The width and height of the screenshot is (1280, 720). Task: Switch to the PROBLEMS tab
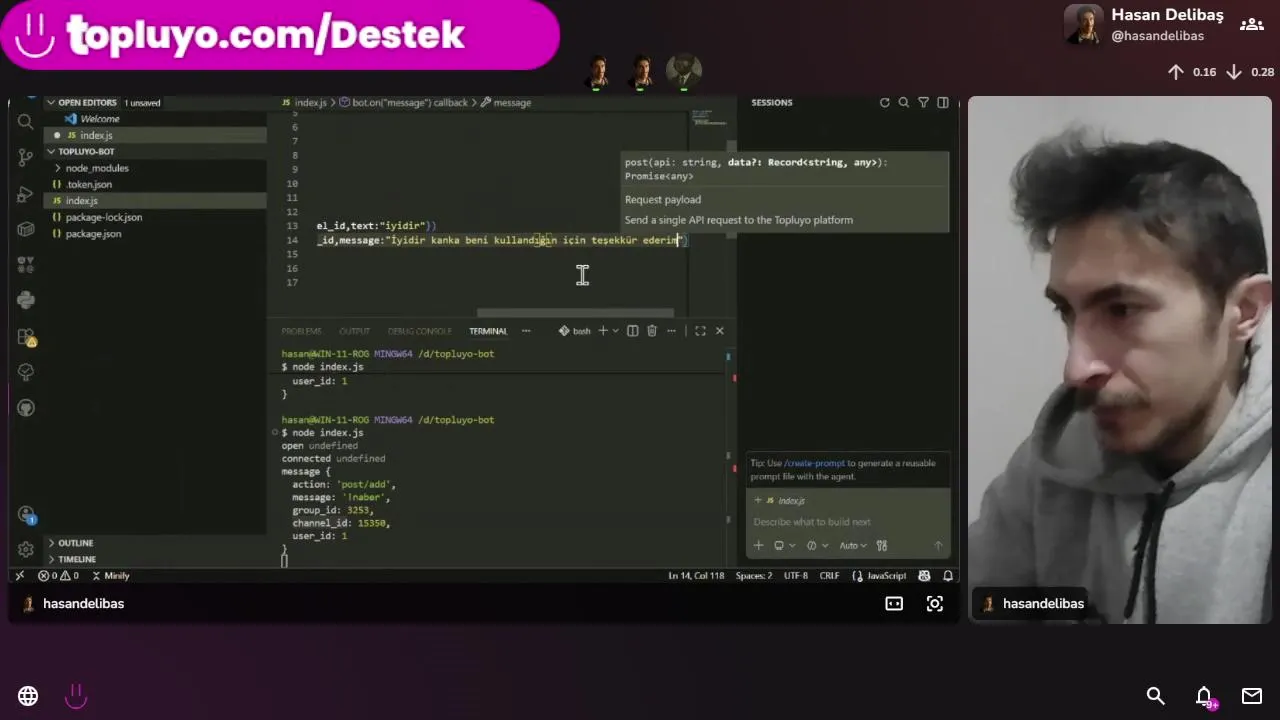pos(301,331)
